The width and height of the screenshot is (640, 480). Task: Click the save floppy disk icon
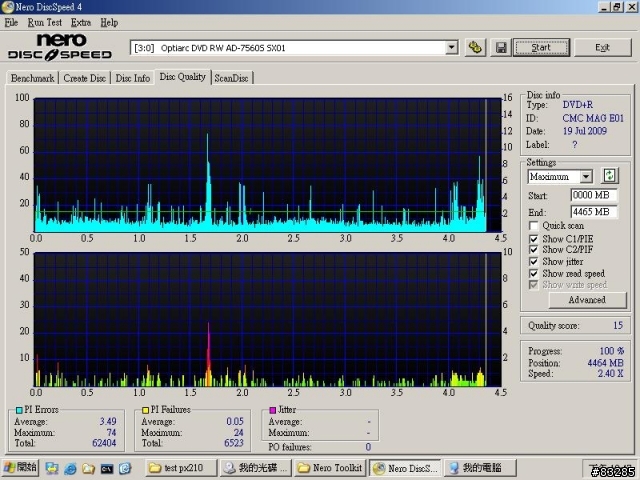click(501, 48)
